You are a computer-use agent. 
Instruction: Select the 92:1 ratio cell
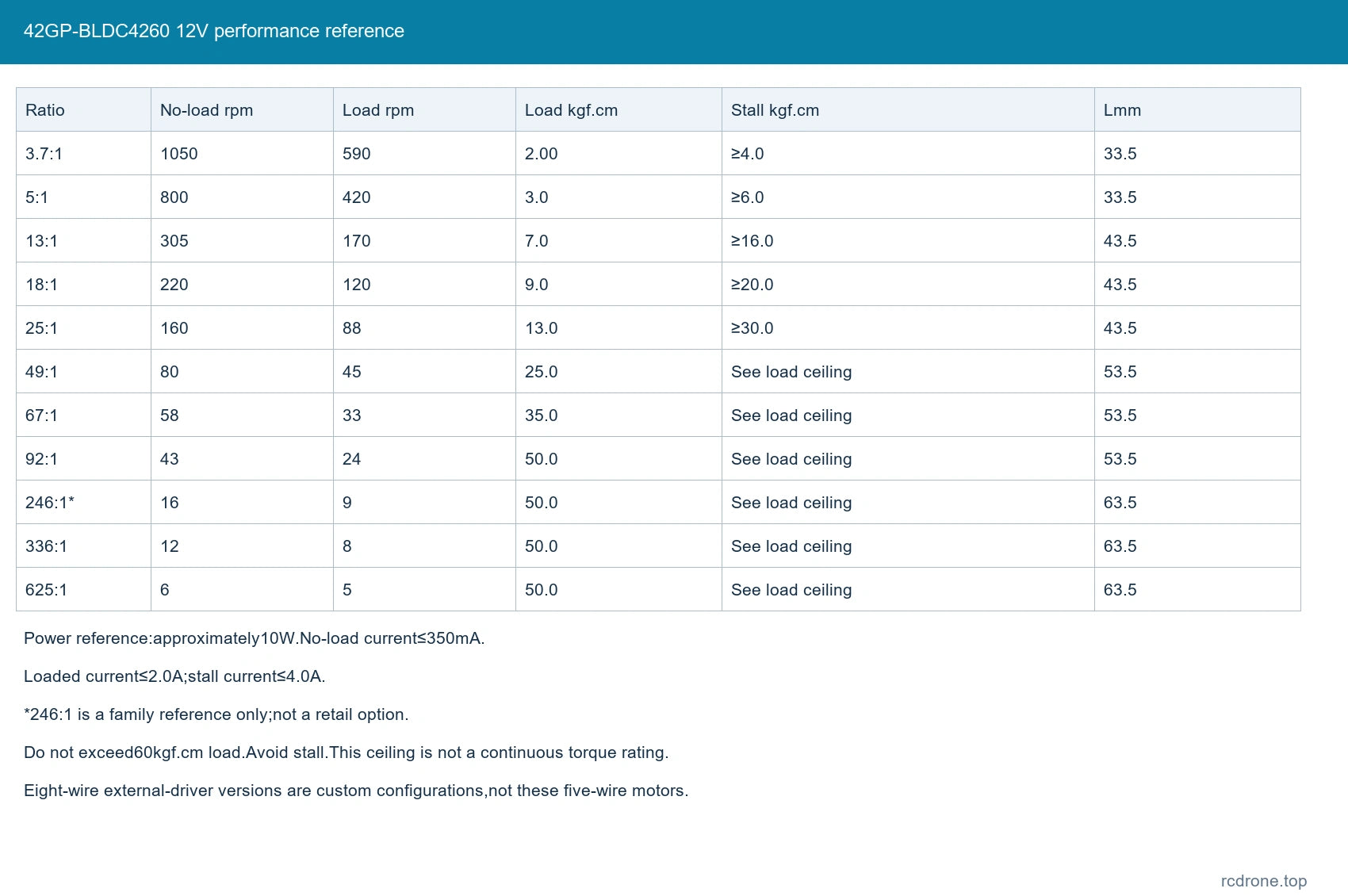[83, 458]
